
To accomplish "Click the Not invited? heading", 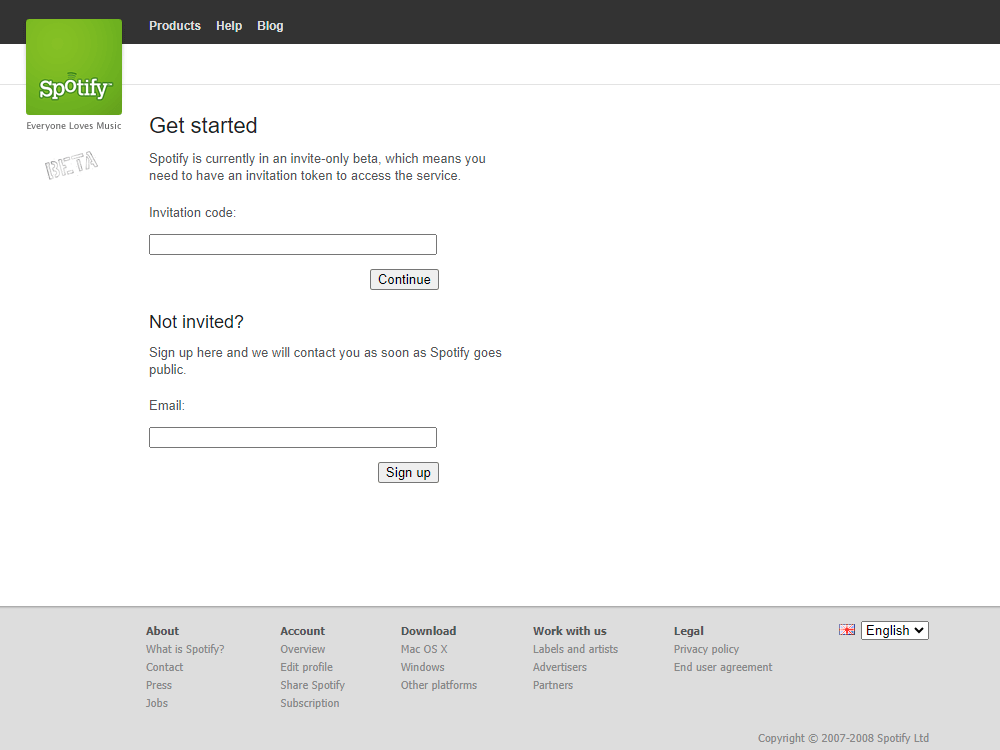I will coord(196,322).
